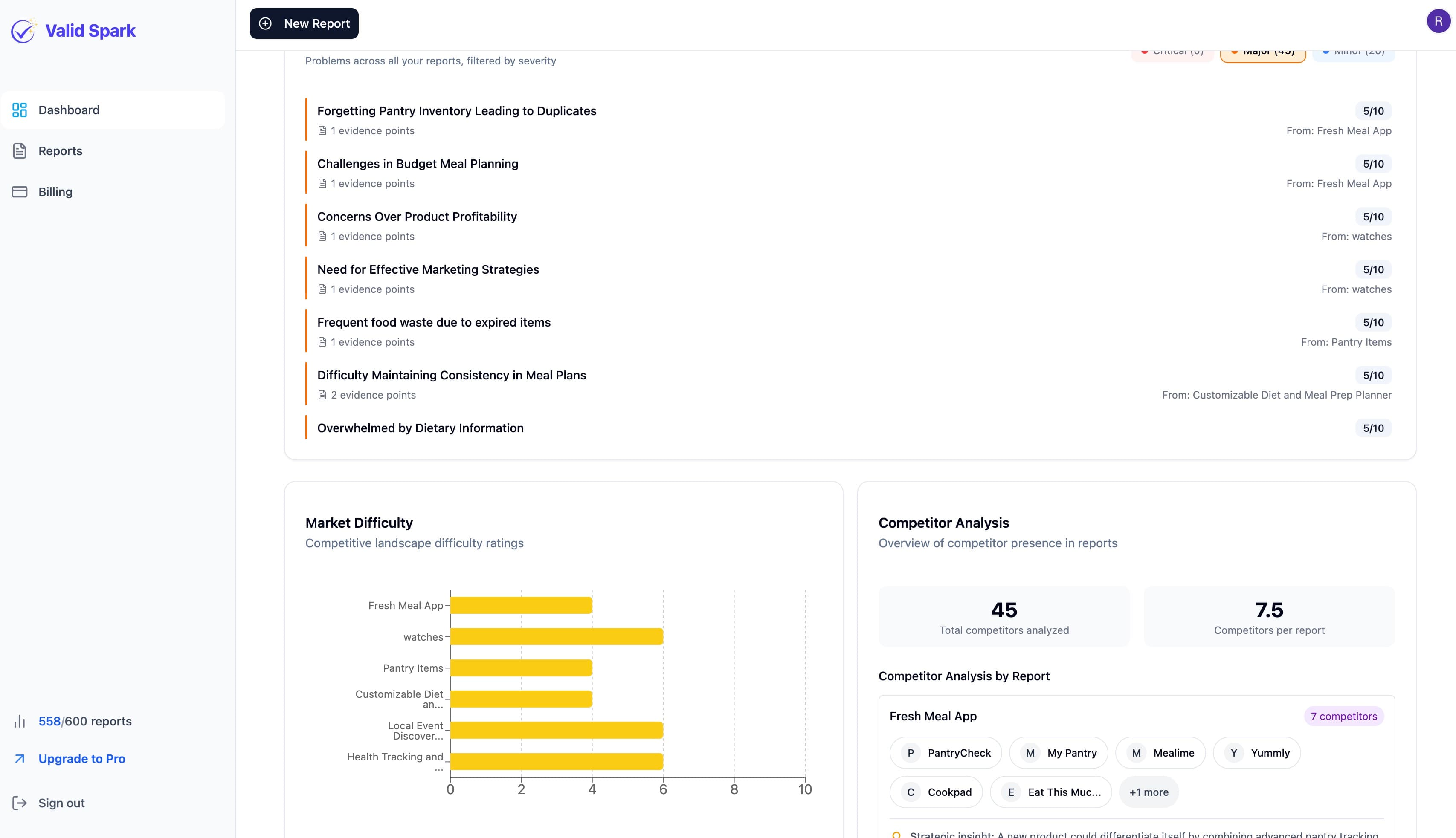Screen dimensions: 1456x838
Task: Click the New Report plus icon
Action: 265,23
